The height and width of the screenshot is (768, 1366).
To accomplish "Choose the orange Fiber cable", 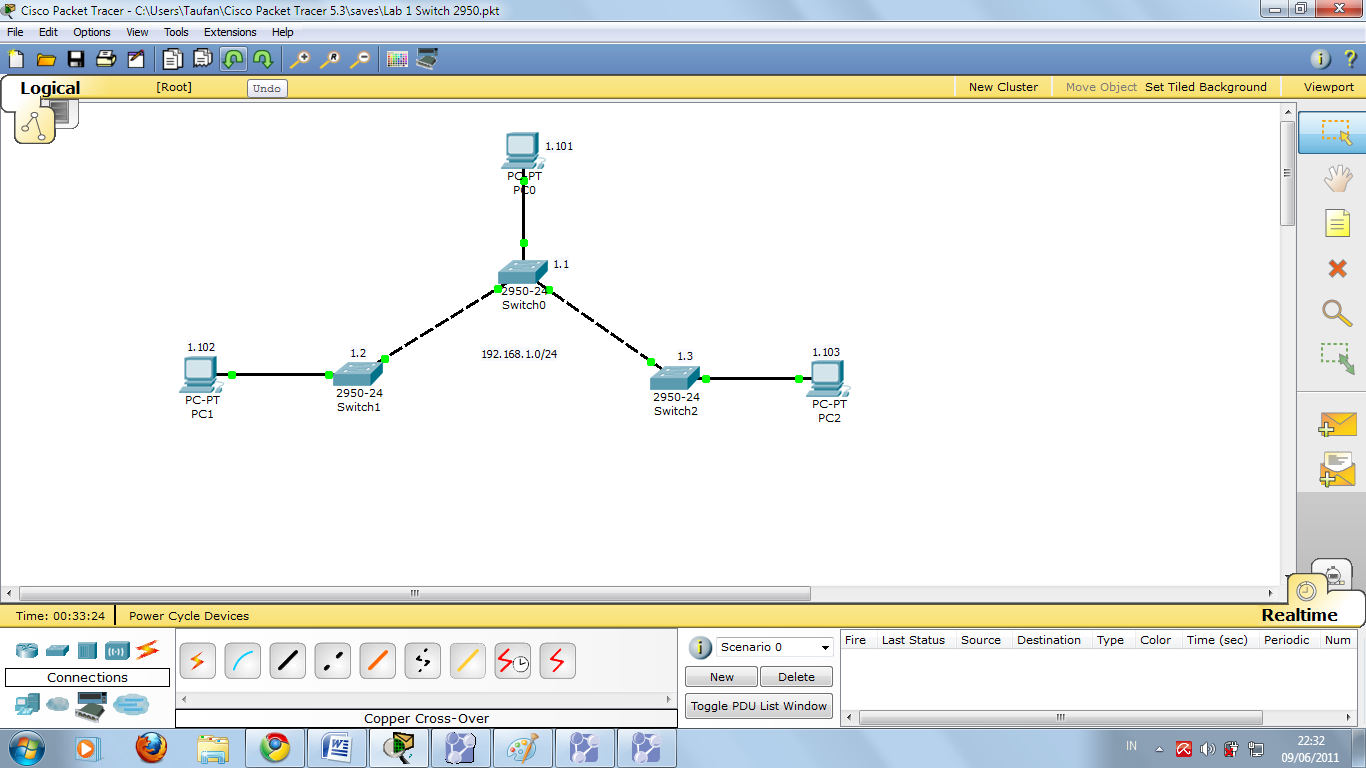I will [378, 661].
